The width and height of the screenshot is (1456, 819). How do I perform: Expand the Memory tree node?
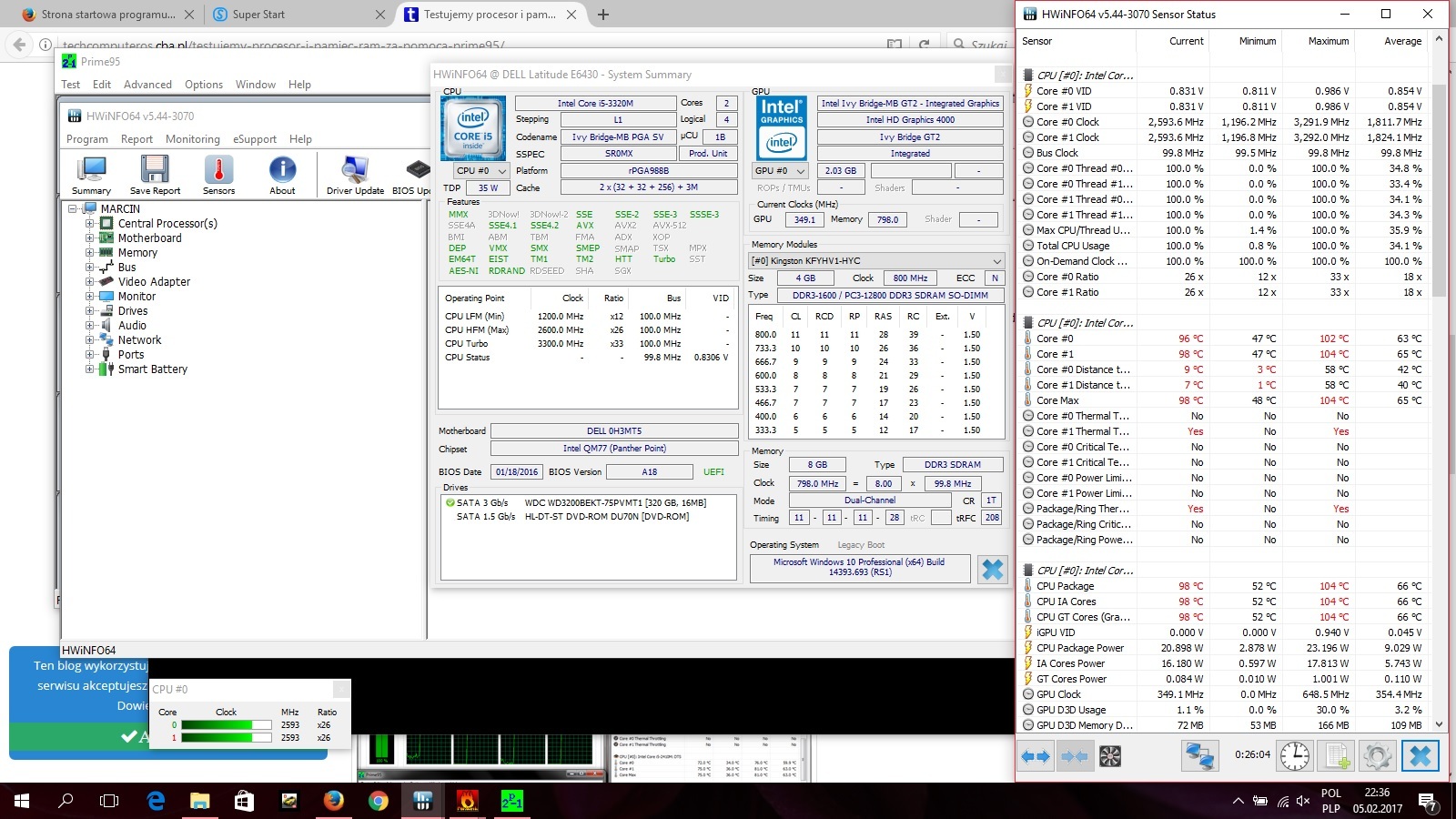(x=90, y=252)
